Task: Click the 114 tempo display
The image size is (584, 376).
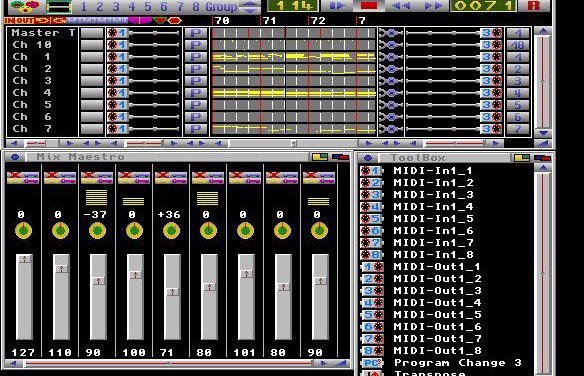Action: [293, 6]
